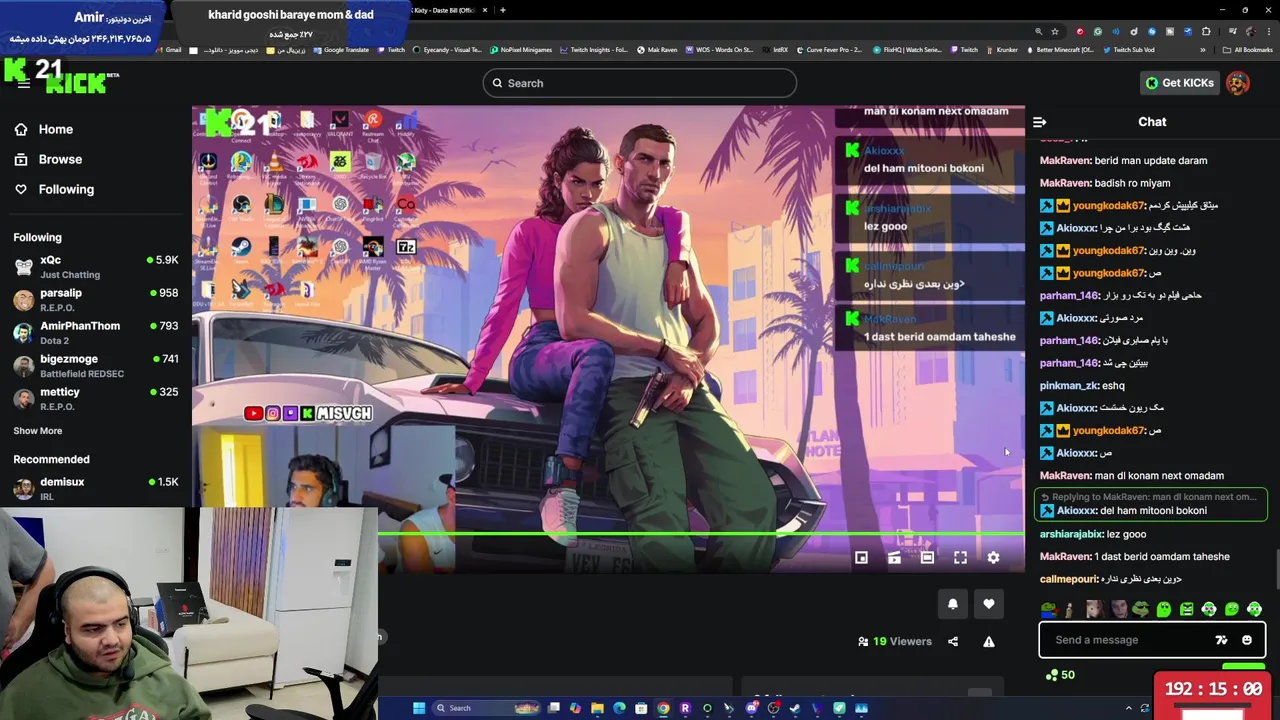Click the share stream icon
The width and height of the screenshot is (1280, 720).
[x=953, y=642]
